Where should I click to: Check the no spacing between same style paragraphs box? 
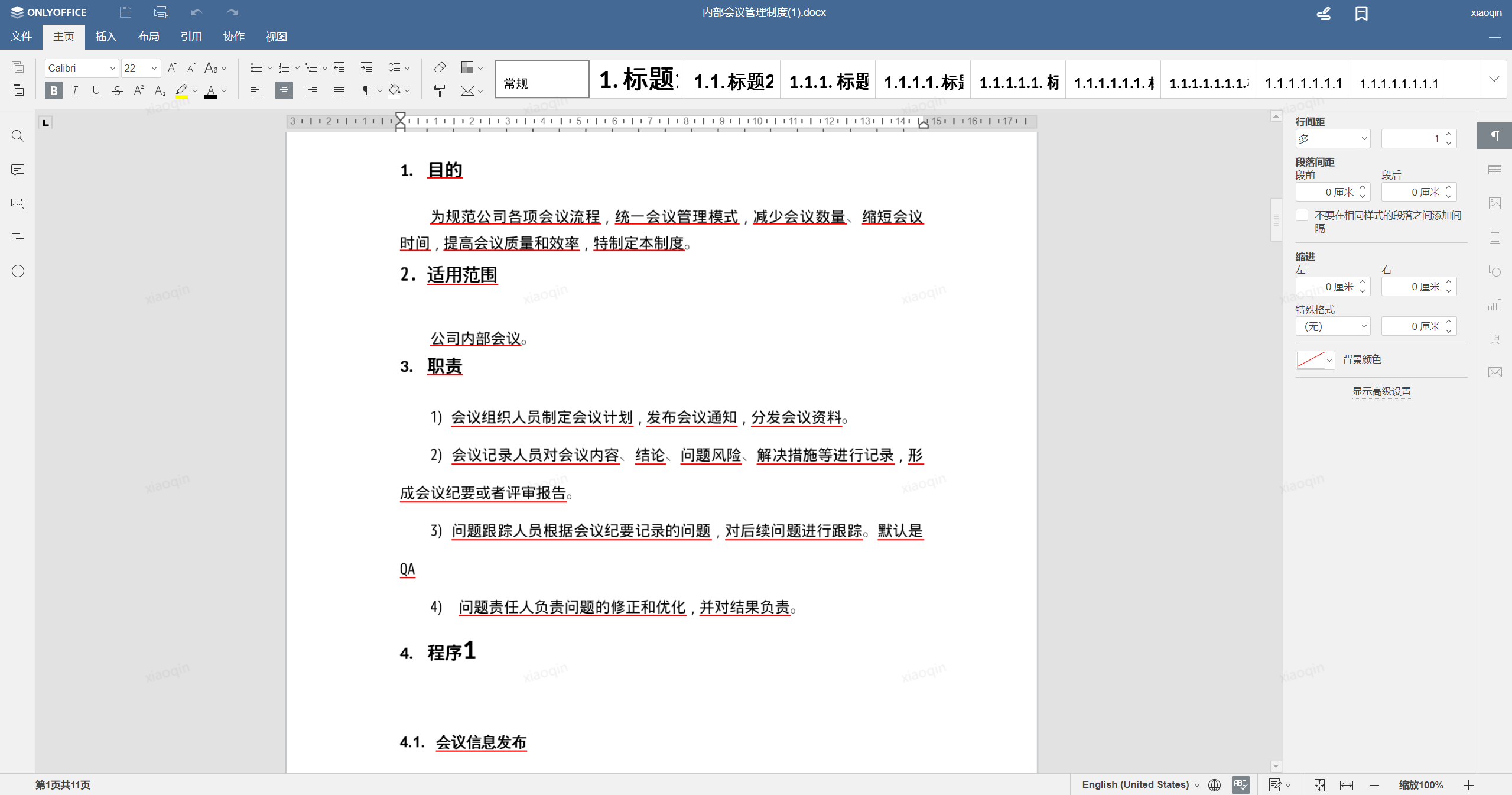(1302, 215)
